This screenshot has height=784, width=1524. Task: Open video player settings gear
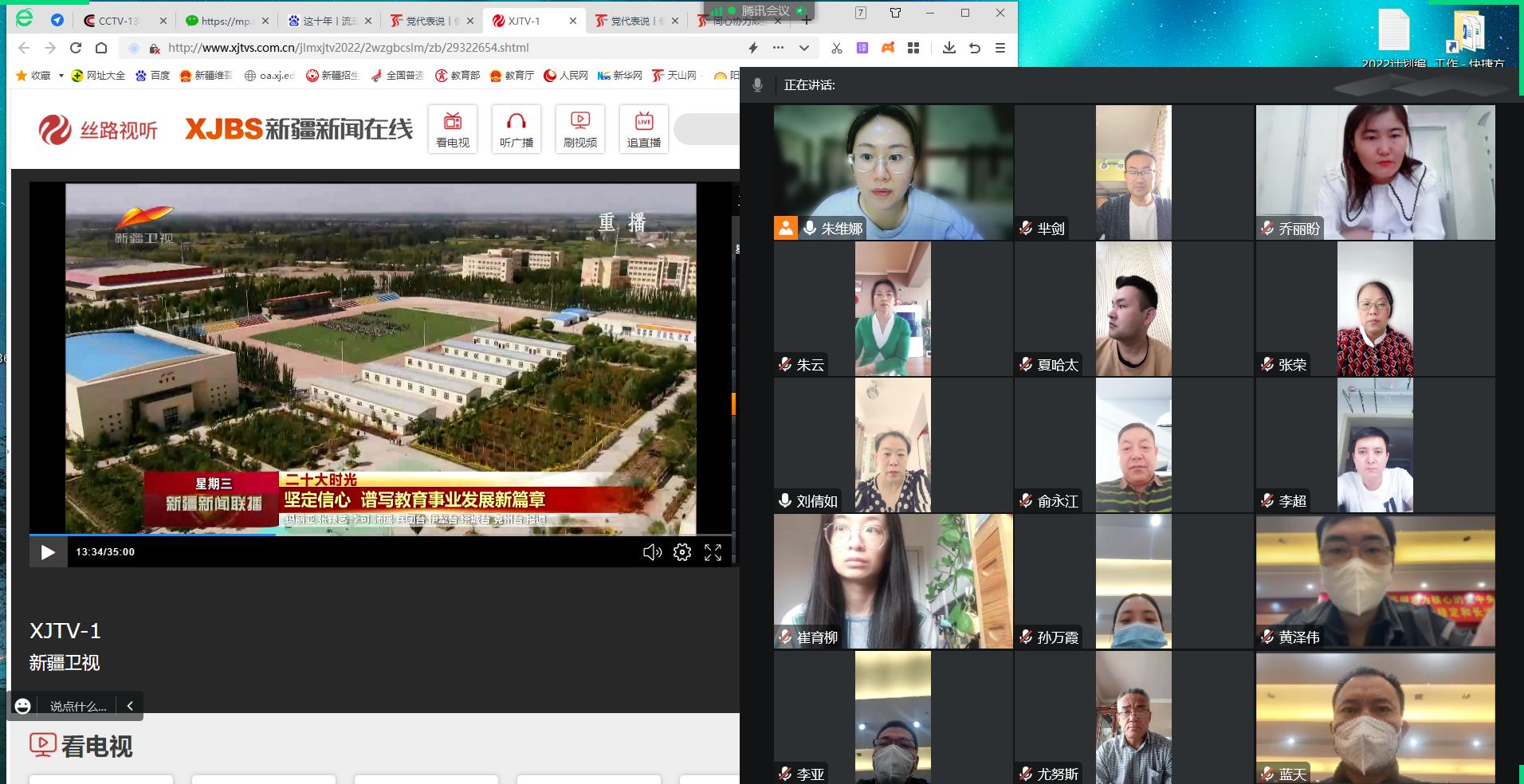682,552
